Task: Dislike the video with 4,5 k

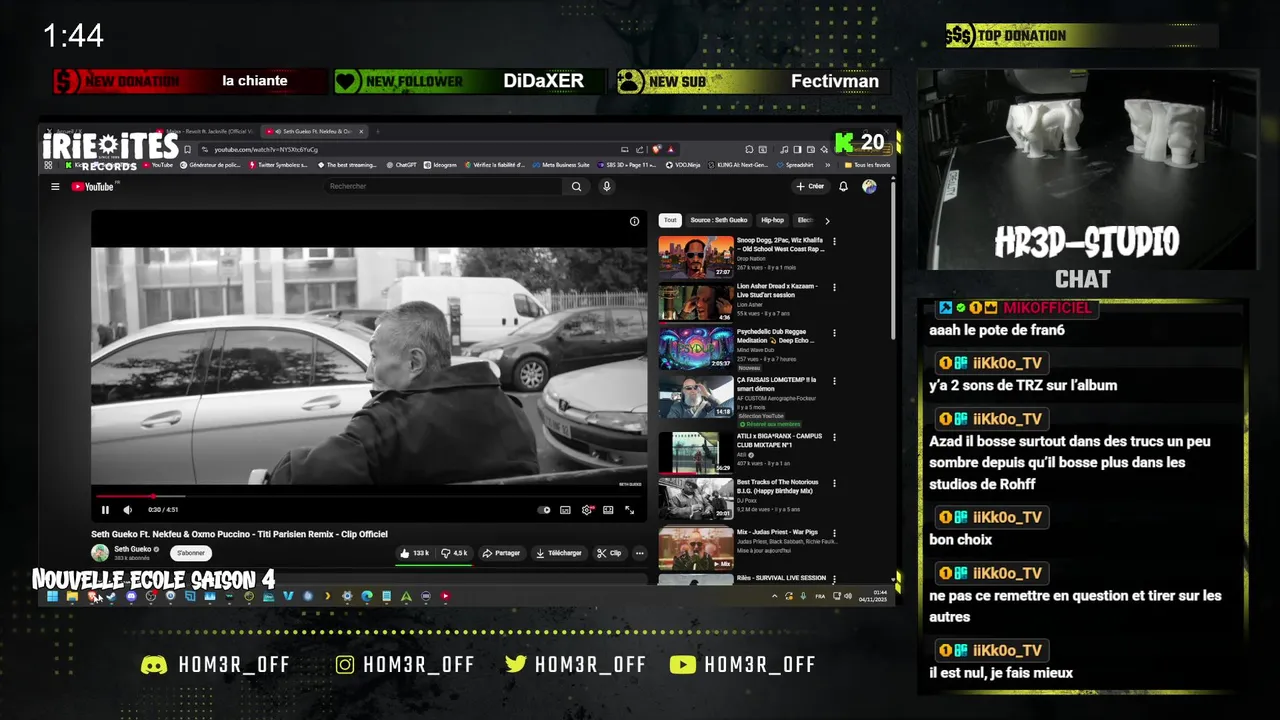Action: click(455, 553)
